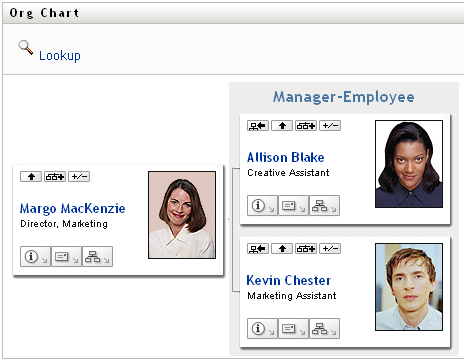Choose org chart relationship on Margo MacKenzie's card

click(x=55, y=177)
